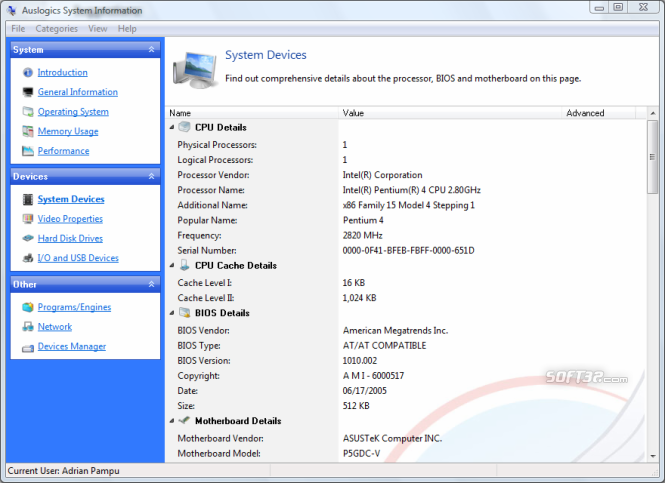Screen dimensions: 665x483
Task: Click the vertical scrollbar thumb
Action: pyautogui.click(x=653, y=156)
